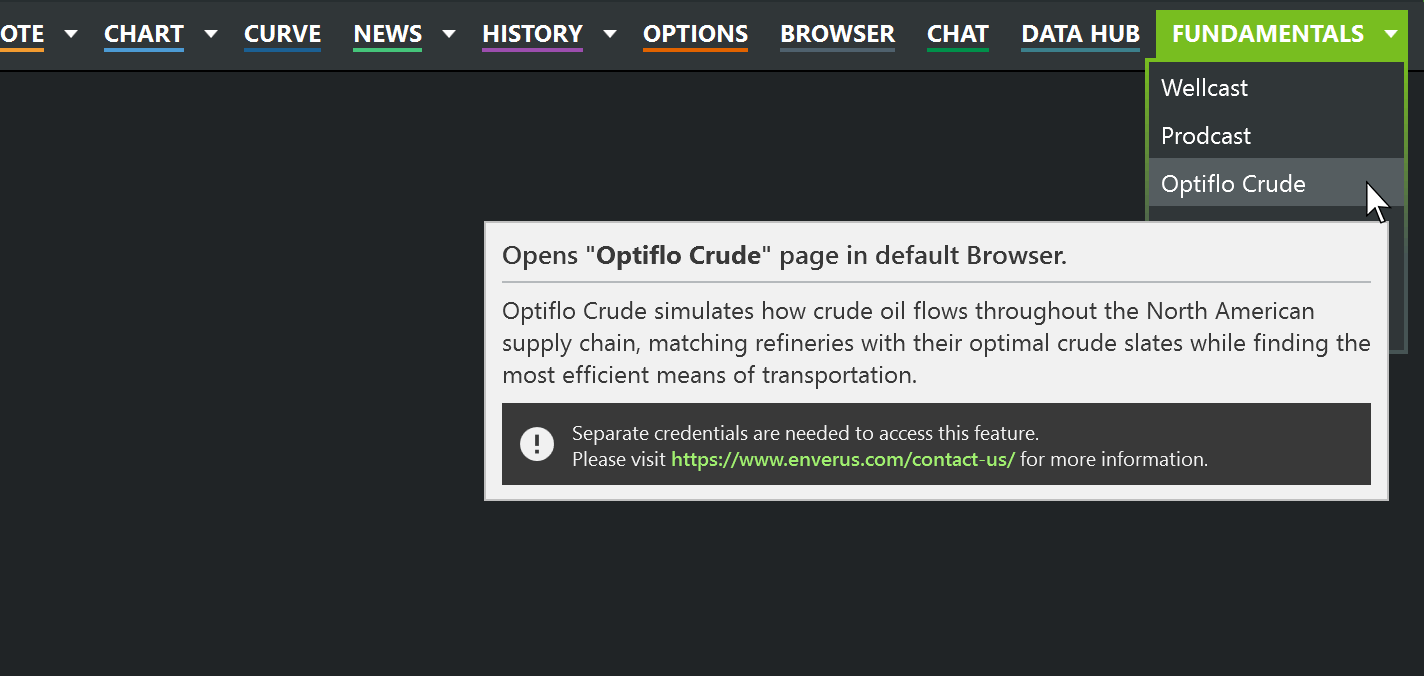Collapse the FUNDAMENTALS dropdown arrow
1424x676 pixels.
coord(1391,34)
